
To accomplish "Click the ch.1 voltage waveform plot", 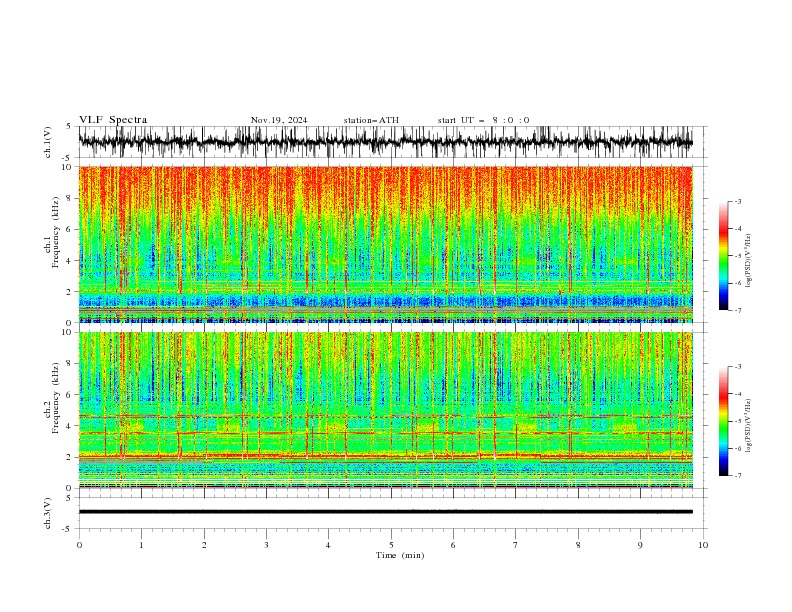I will click(385, 142).
